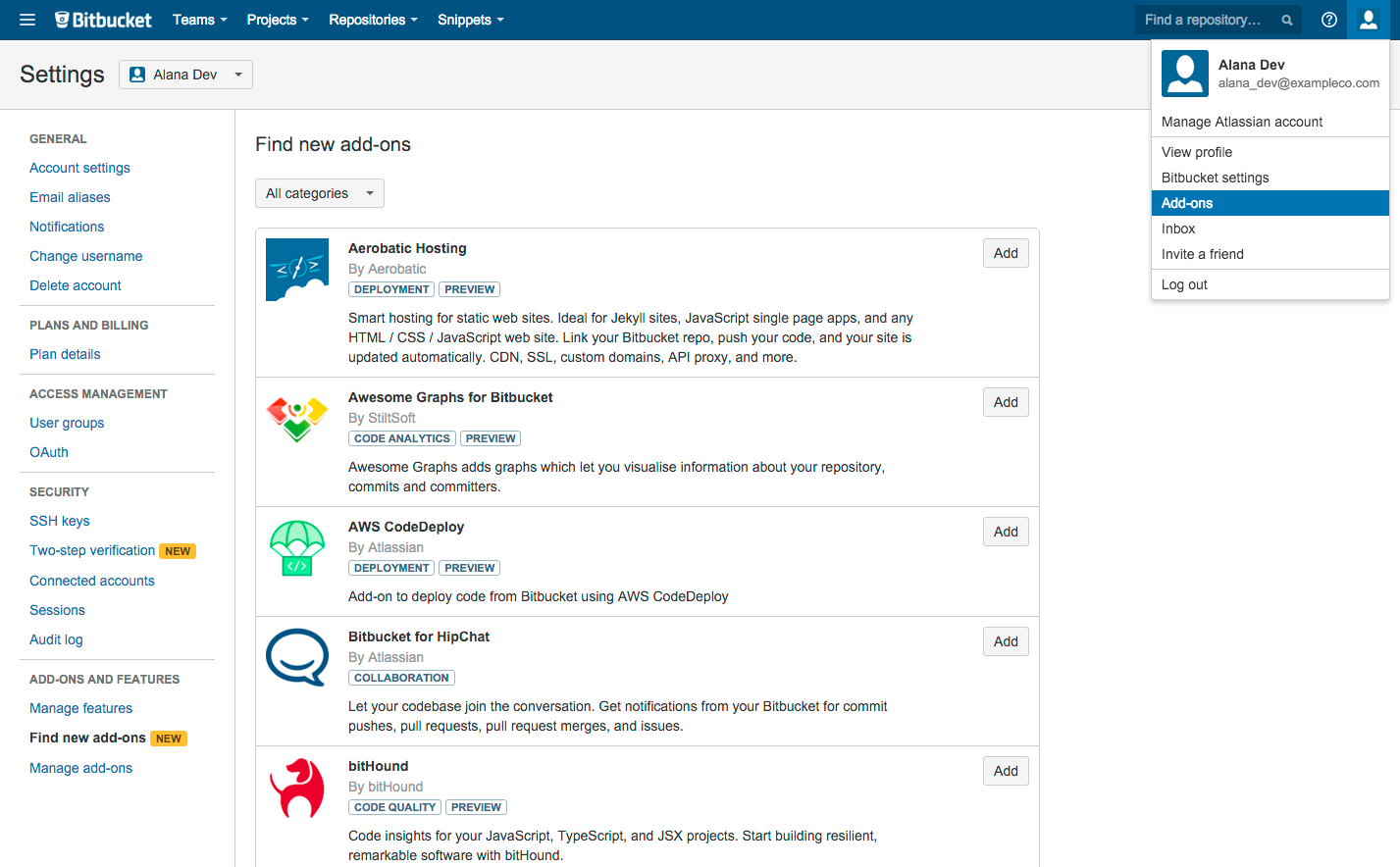
Task: Open the hamburger navigation menu
Action: coord(26,19)
